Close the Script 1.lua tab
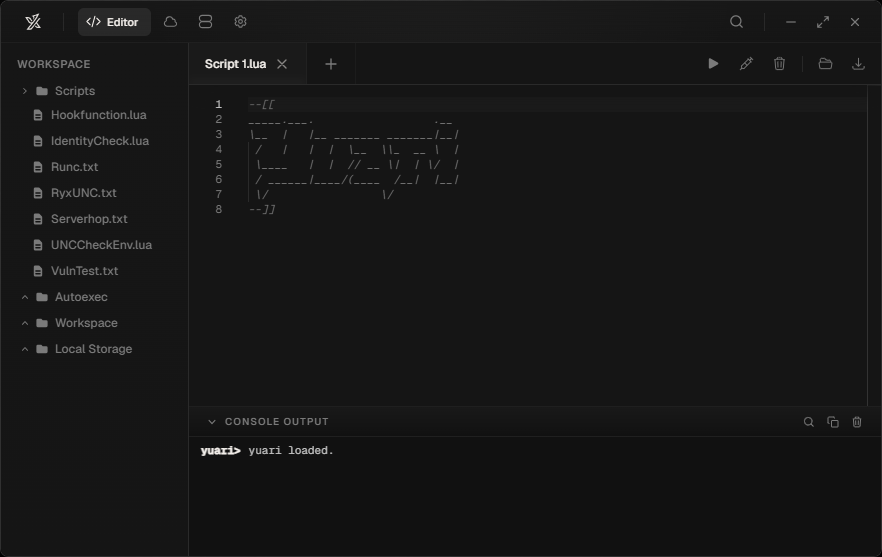 (282, 64)
